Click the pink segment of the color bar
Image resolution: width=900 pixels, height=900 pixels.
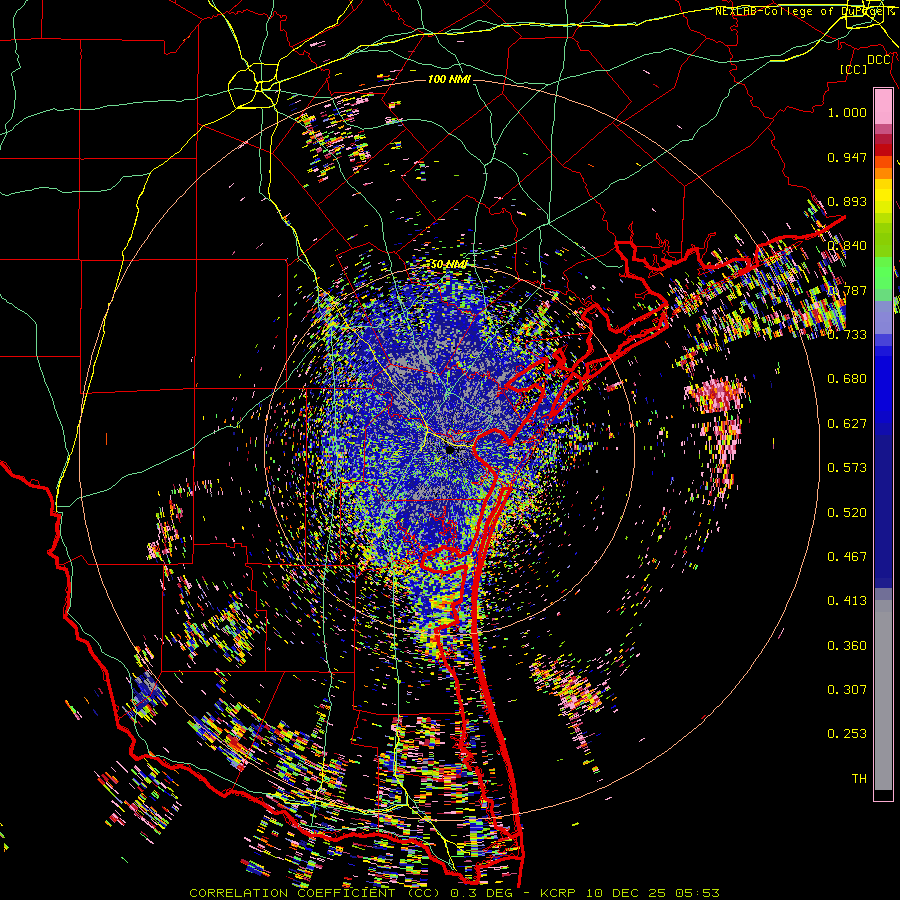[x=883, y=106]
